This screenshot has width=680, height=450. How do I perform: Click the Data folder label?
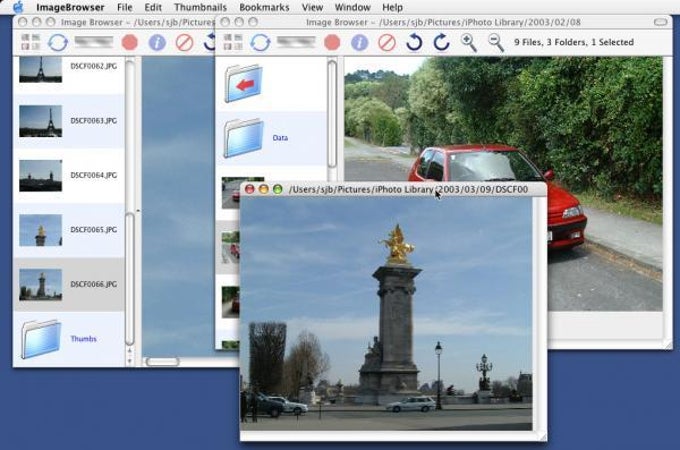click(280, 138)
